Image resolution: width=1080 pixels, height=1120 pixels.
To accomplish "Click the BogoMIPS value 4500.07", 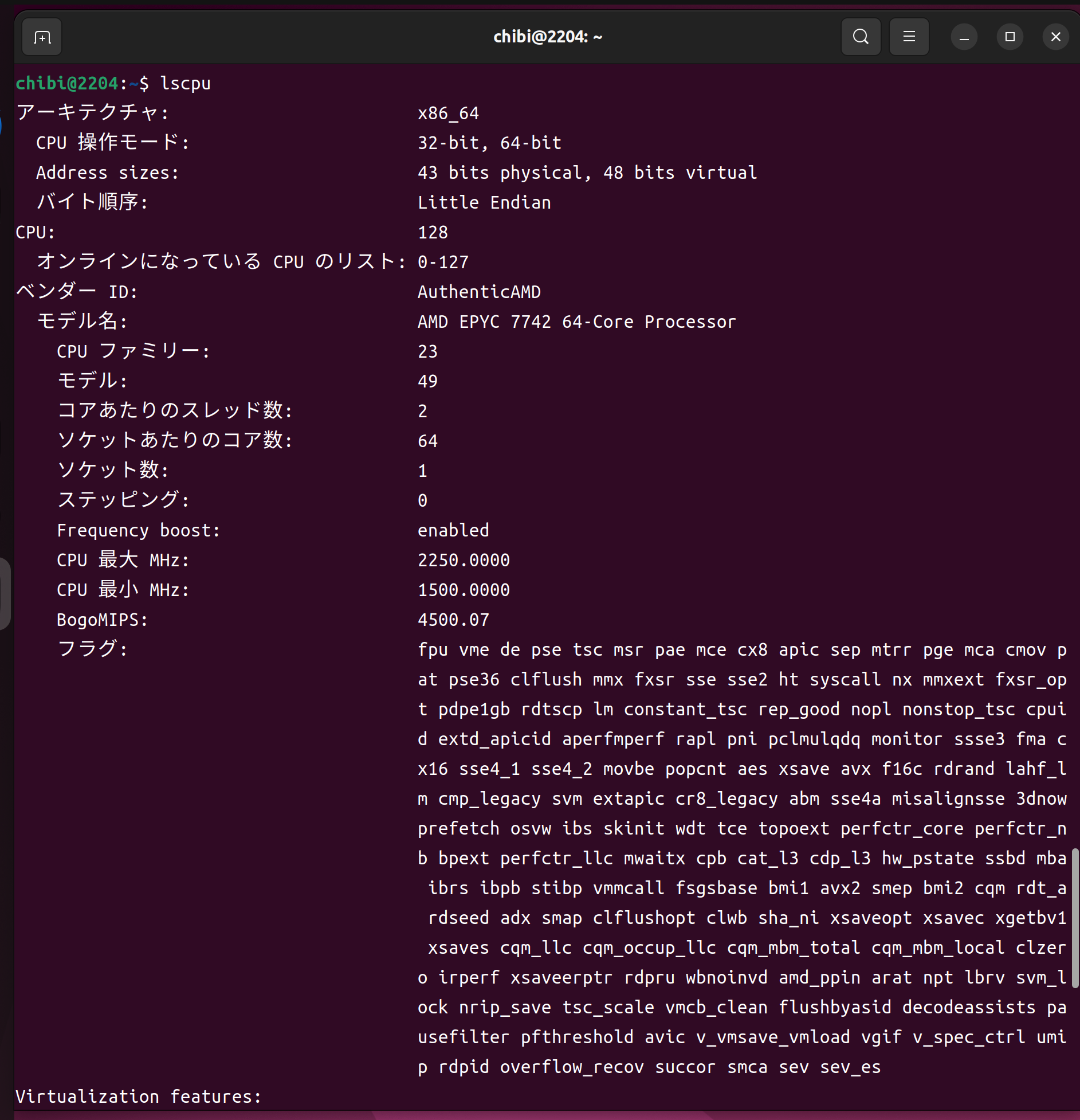I will pyautogui.click(x=453, y=620).
